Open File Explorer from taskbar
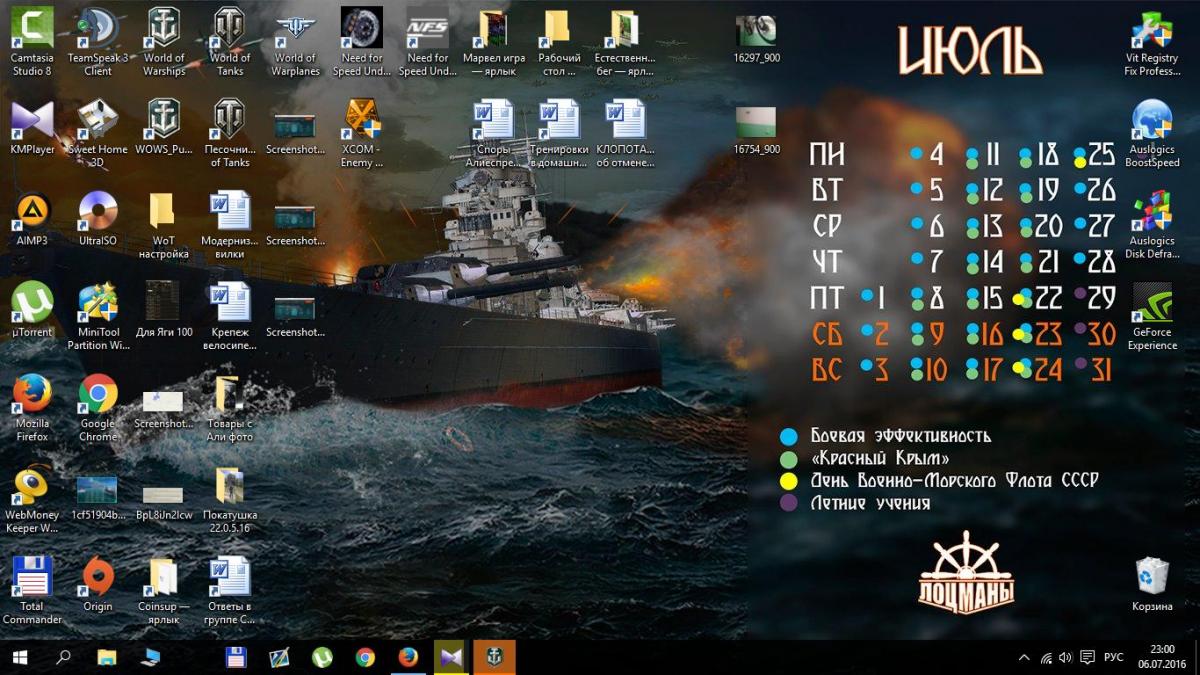This screenshot has width=1200, height=675. [107, 657]
